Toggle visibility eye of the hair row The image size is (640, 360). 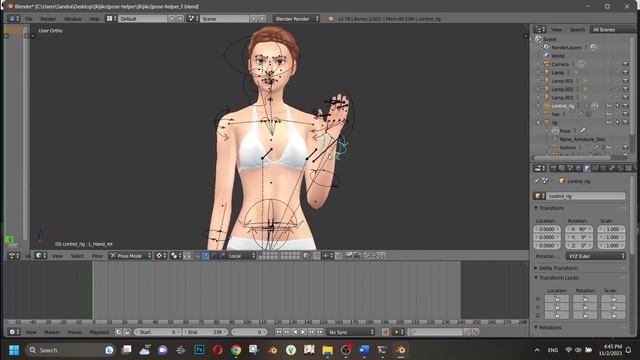click(609, 114)
